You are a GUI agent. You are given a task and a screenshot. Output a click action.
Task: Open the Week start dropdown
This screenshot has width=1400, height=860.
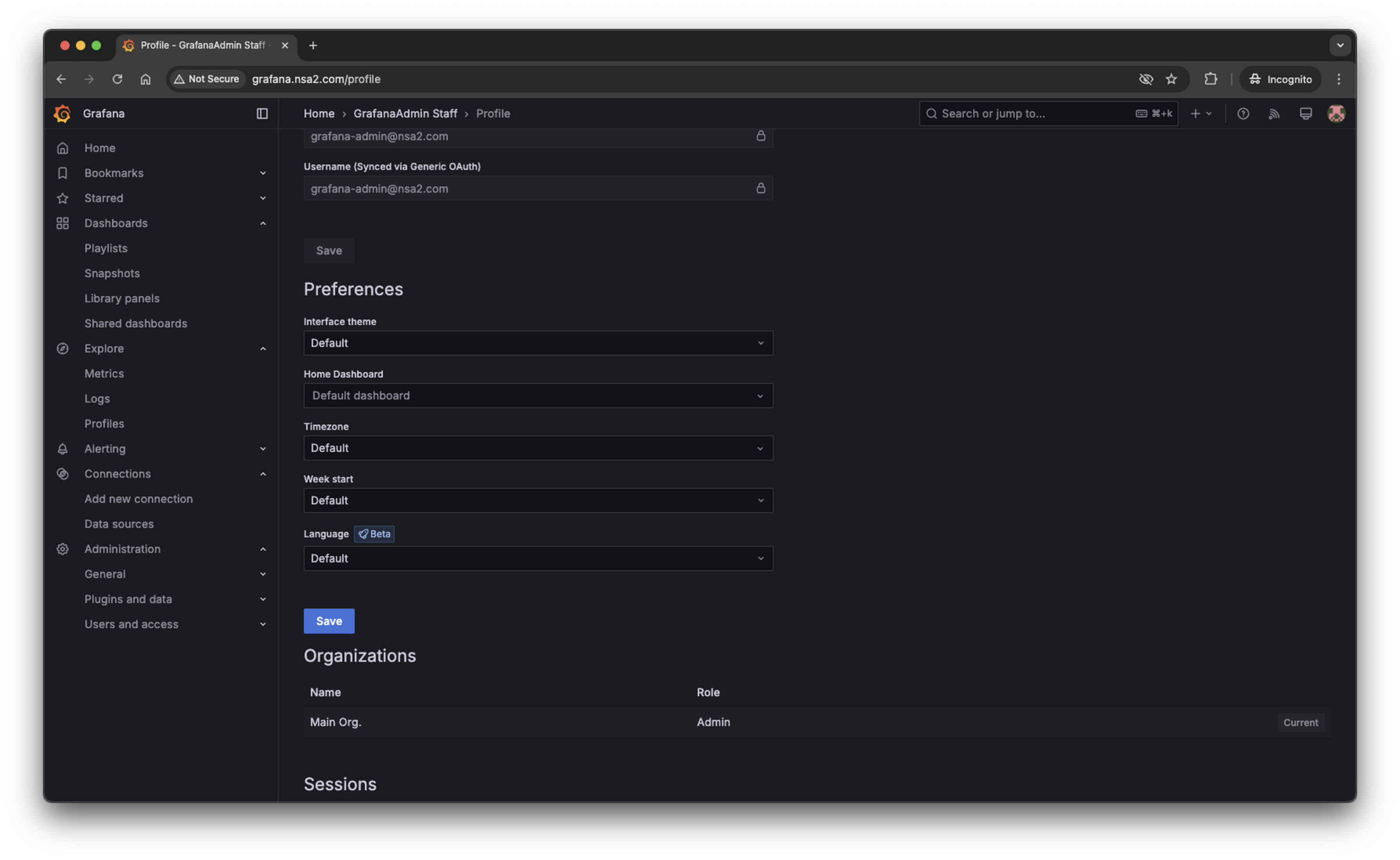click(538, 500)
